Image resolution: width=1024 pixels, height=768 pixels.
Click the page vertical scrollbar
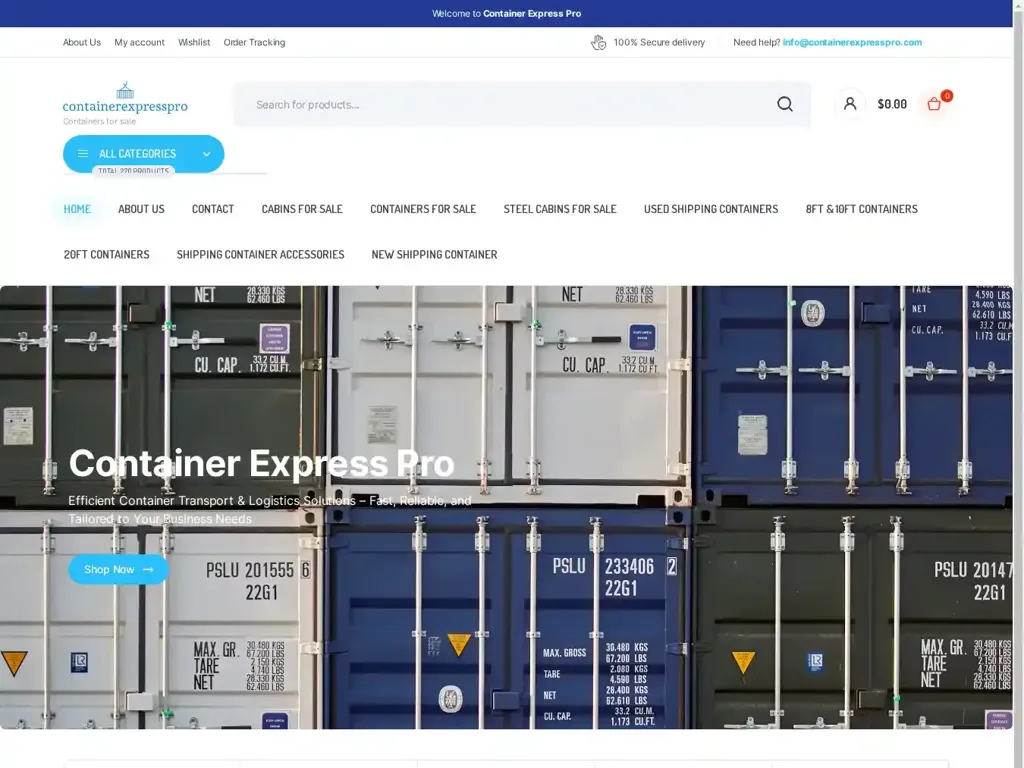tap(1018, 384)
